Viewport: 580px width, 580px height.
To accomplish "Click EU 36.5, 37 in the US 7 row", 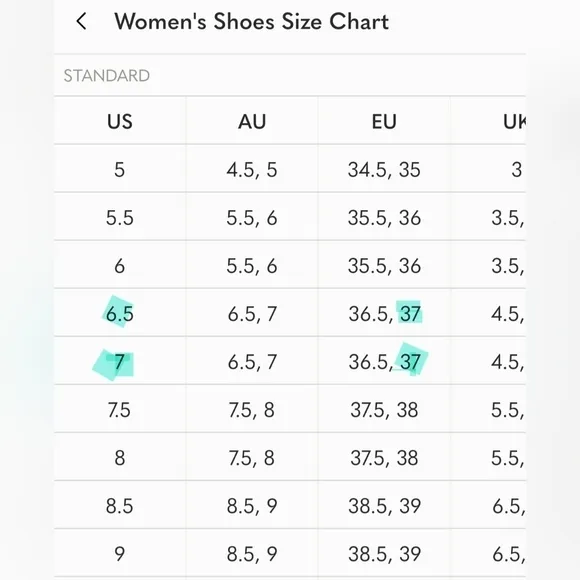I will point(384,362).
